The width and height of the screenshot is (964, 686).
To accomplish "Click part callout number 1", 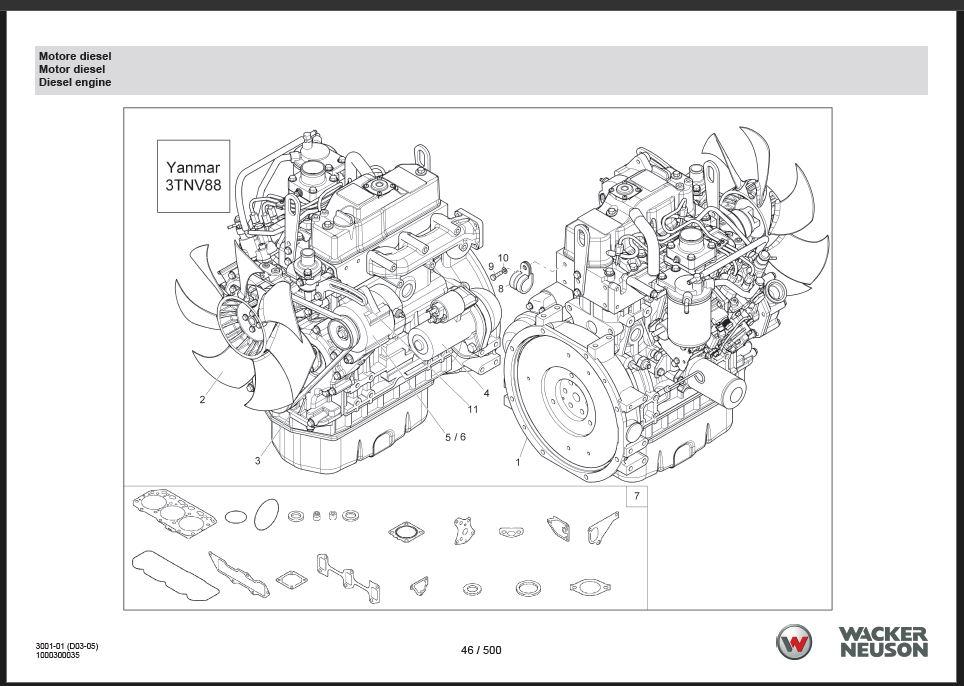I will 518,462.
